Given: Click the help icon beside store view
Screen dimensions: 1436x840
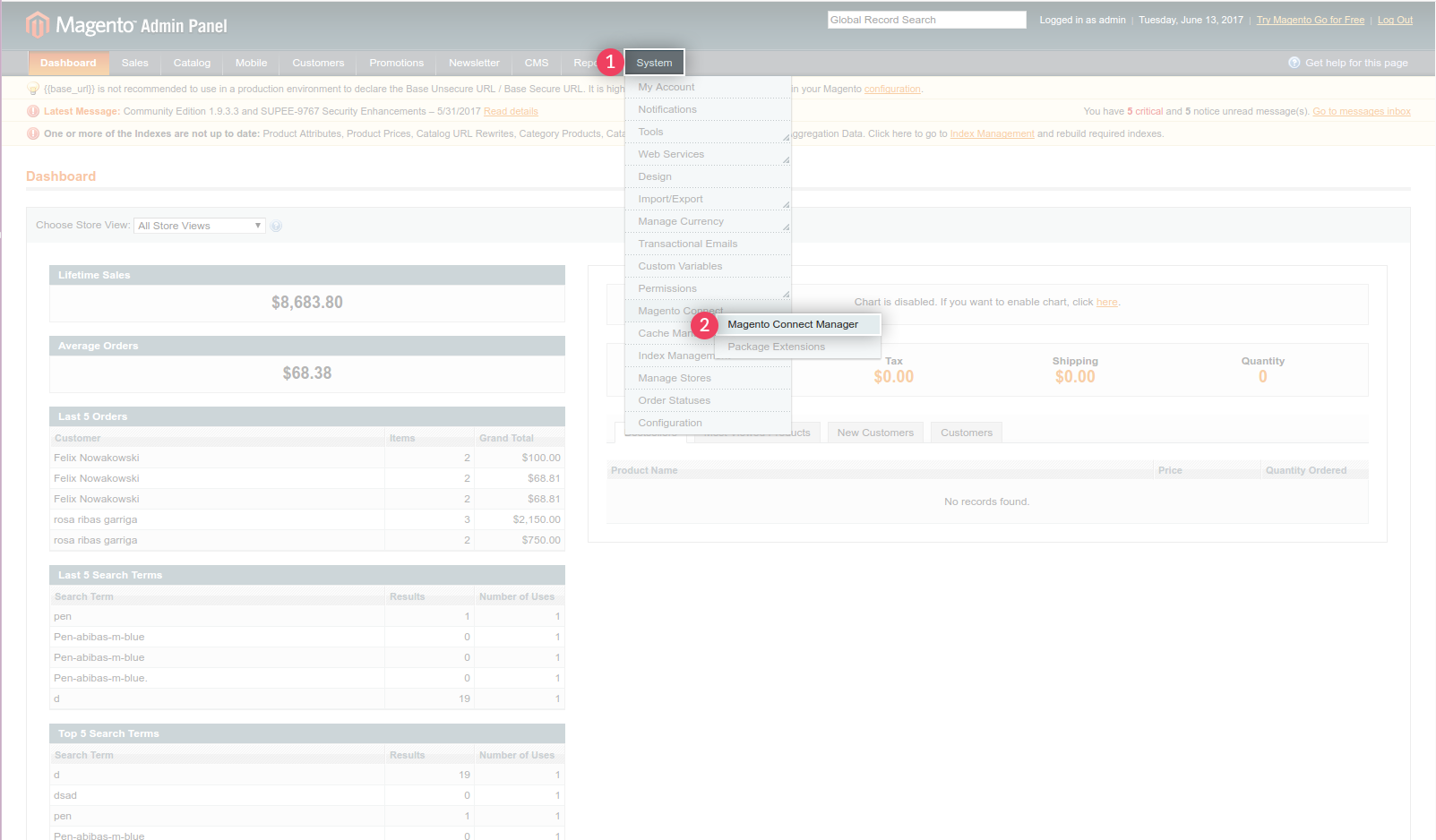Looking at the screenshot, I should tap(276, 226).
